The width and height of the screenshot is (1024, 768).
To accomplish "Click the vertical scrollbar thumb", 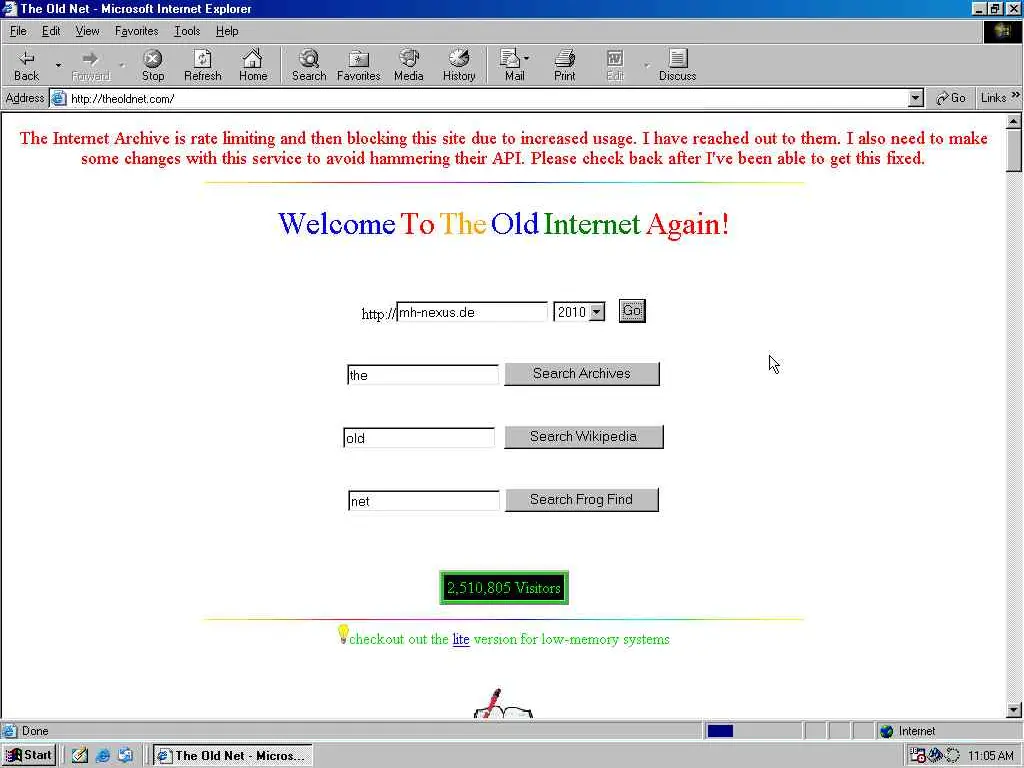I will [1013, 150].
